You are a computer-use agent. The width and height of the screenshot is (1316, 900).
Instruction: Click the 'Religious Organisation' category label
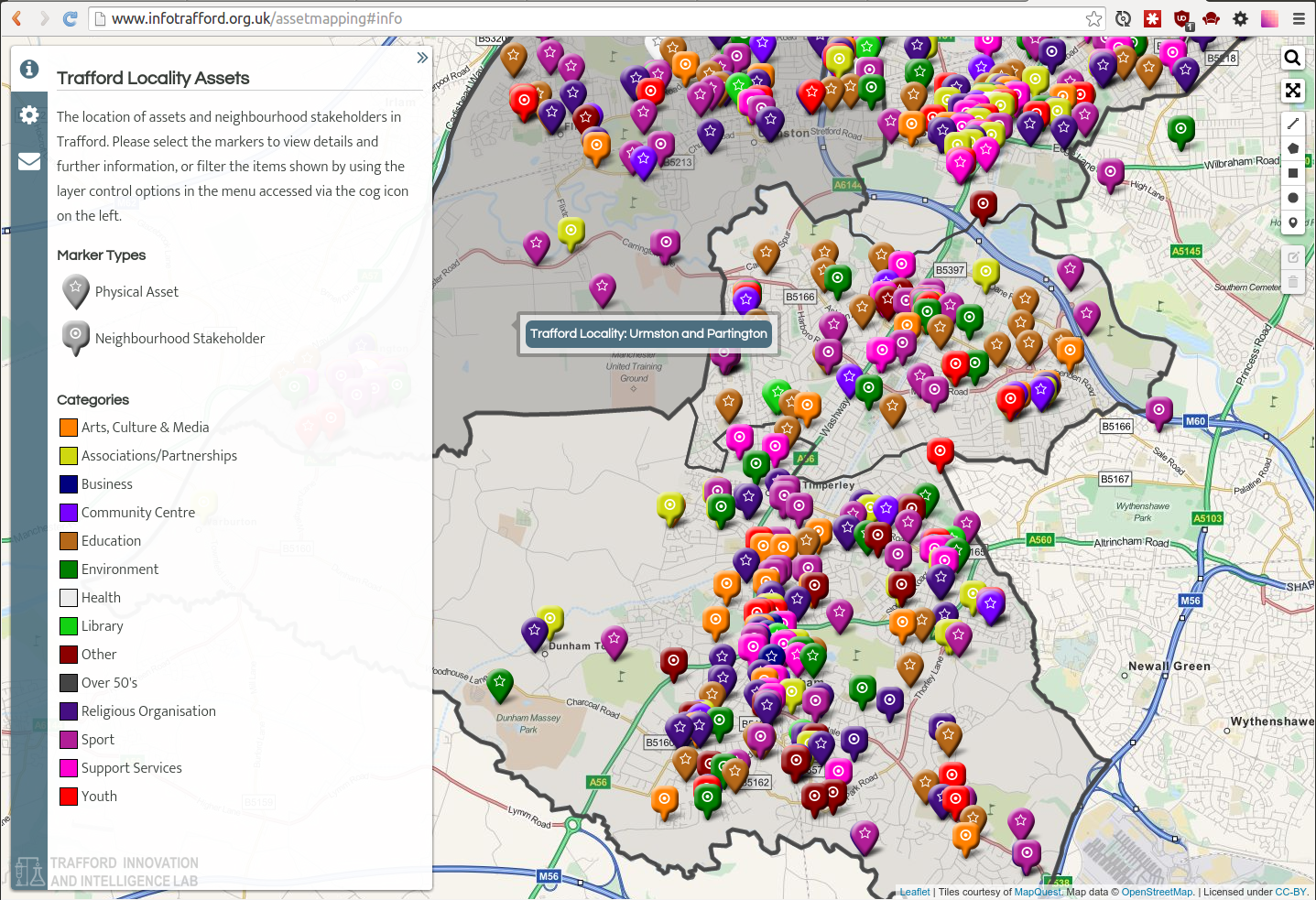click(148, 711)
